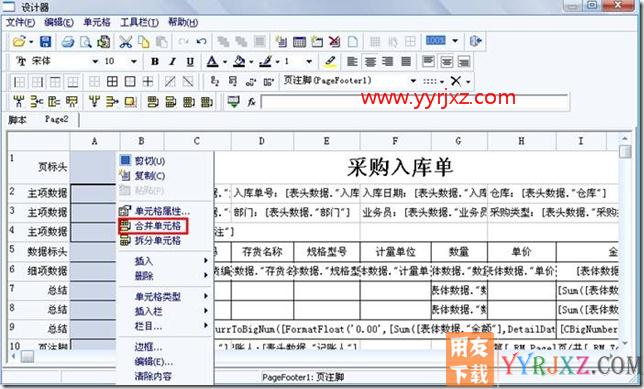
Task: Align text right
Action: tap(388, 62)
